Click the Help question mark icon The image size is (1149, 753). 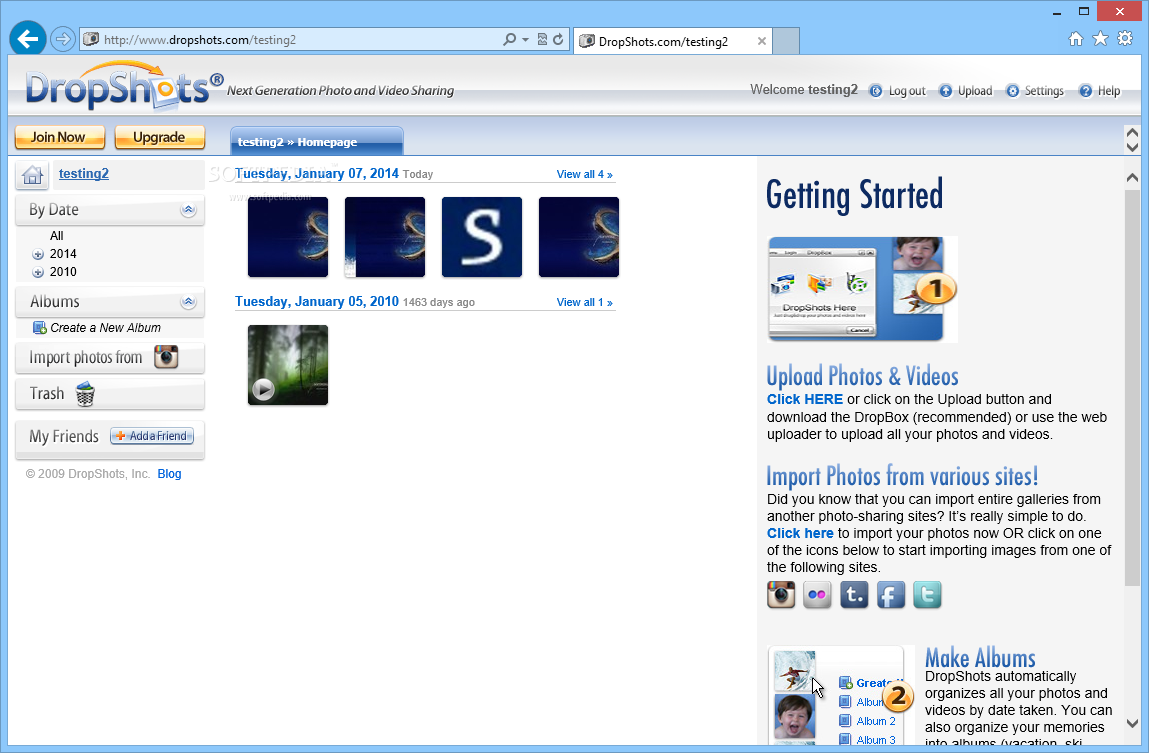[1085, 91]
